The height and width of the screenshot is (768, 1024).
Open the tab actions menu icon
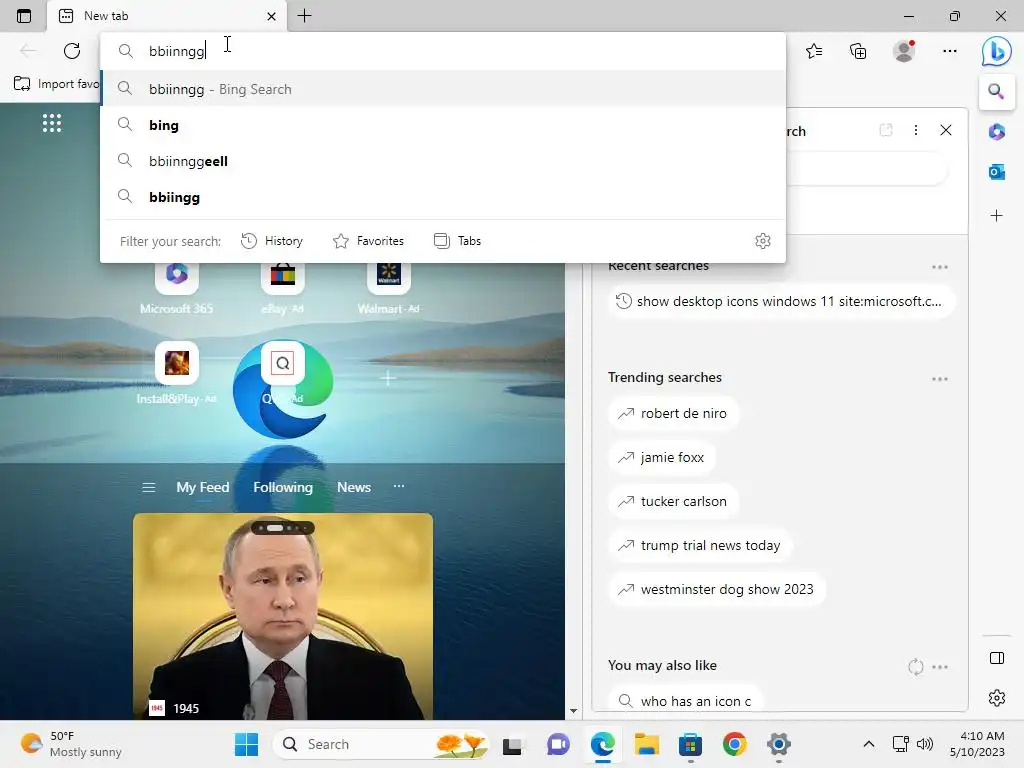pyautogui.click(x=24, y=16)
